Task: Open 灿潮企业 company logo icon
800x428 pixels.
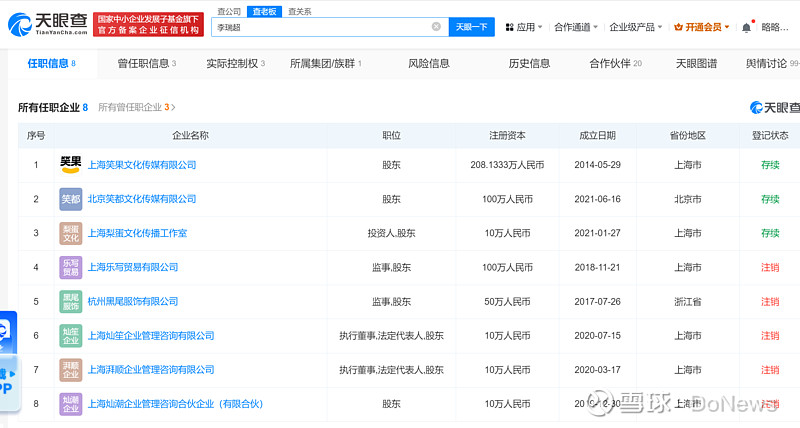Action: tap(70, 404)
